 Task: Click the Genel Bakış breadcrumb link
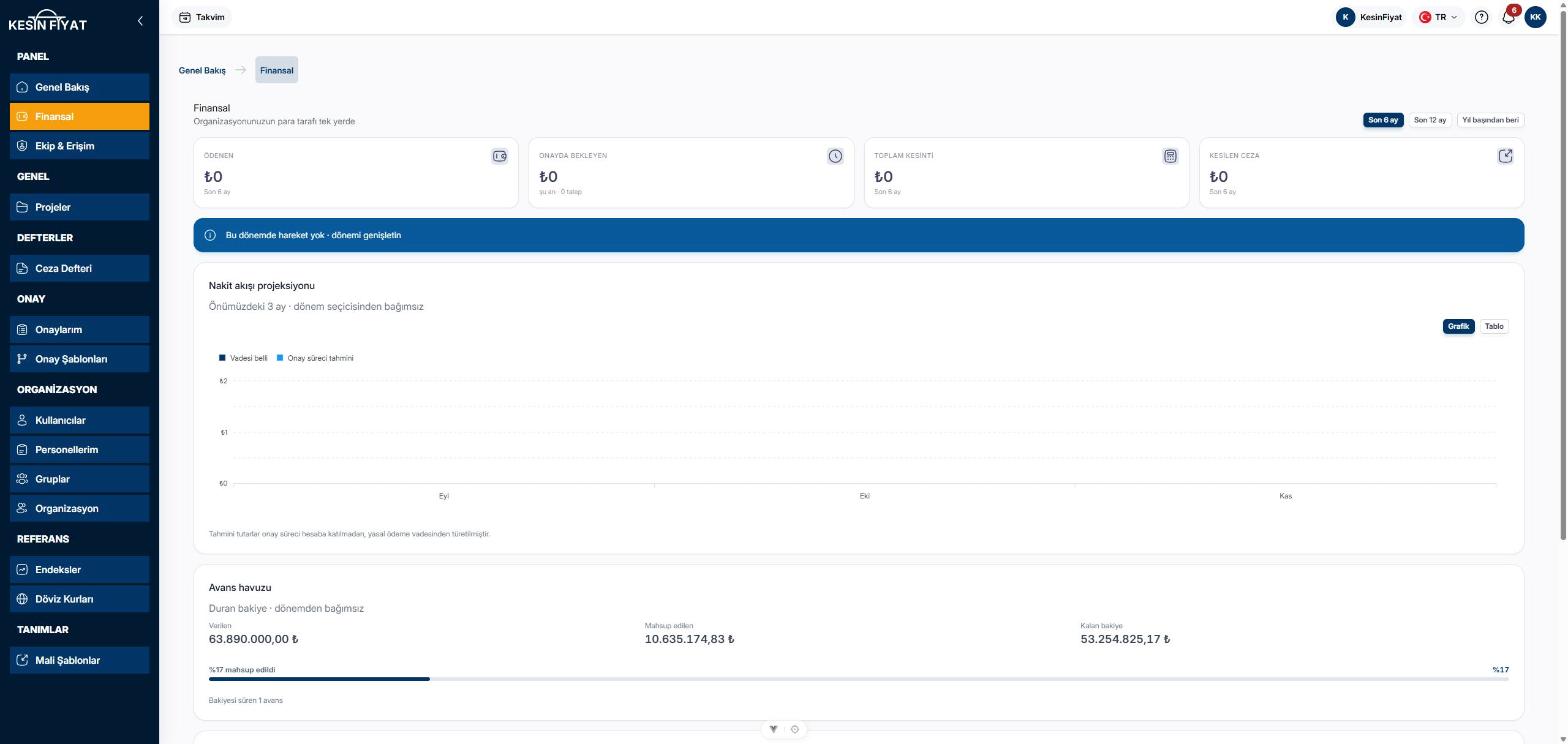pyautogui.click(x=202, y=70)
